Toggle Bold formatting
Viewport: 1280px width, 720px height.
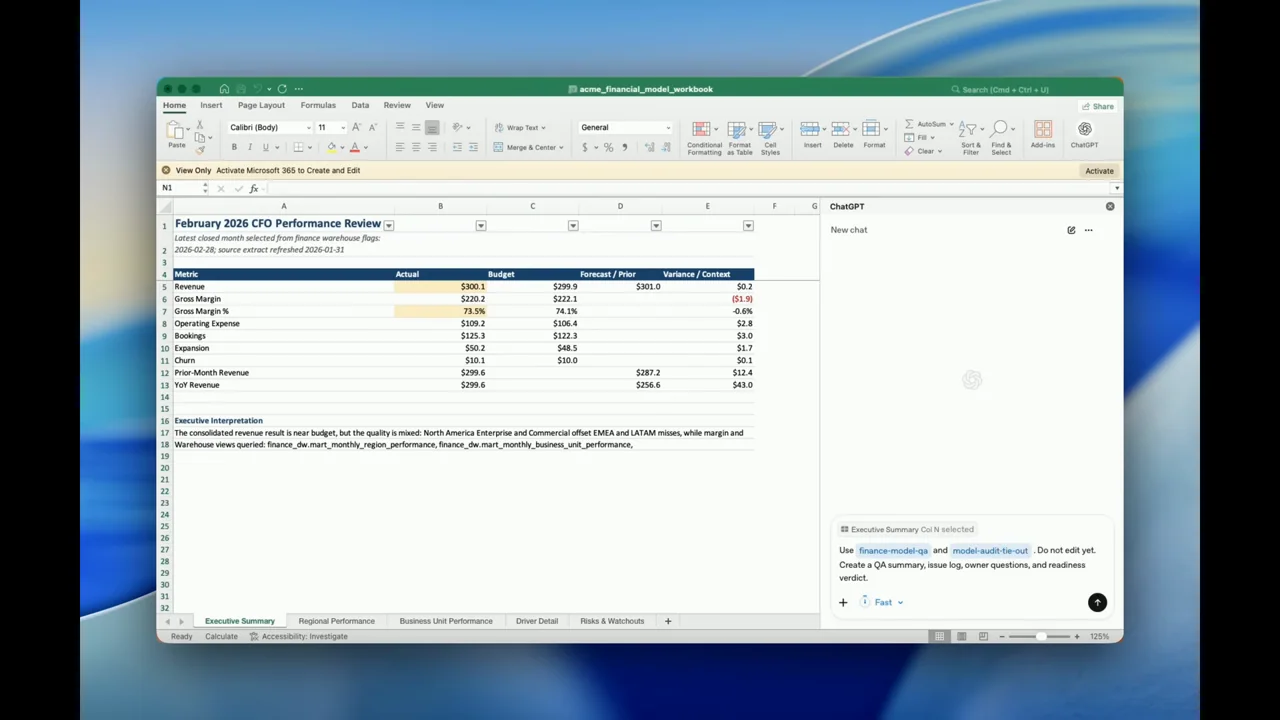pyautogui.click(x=234, y=147)
